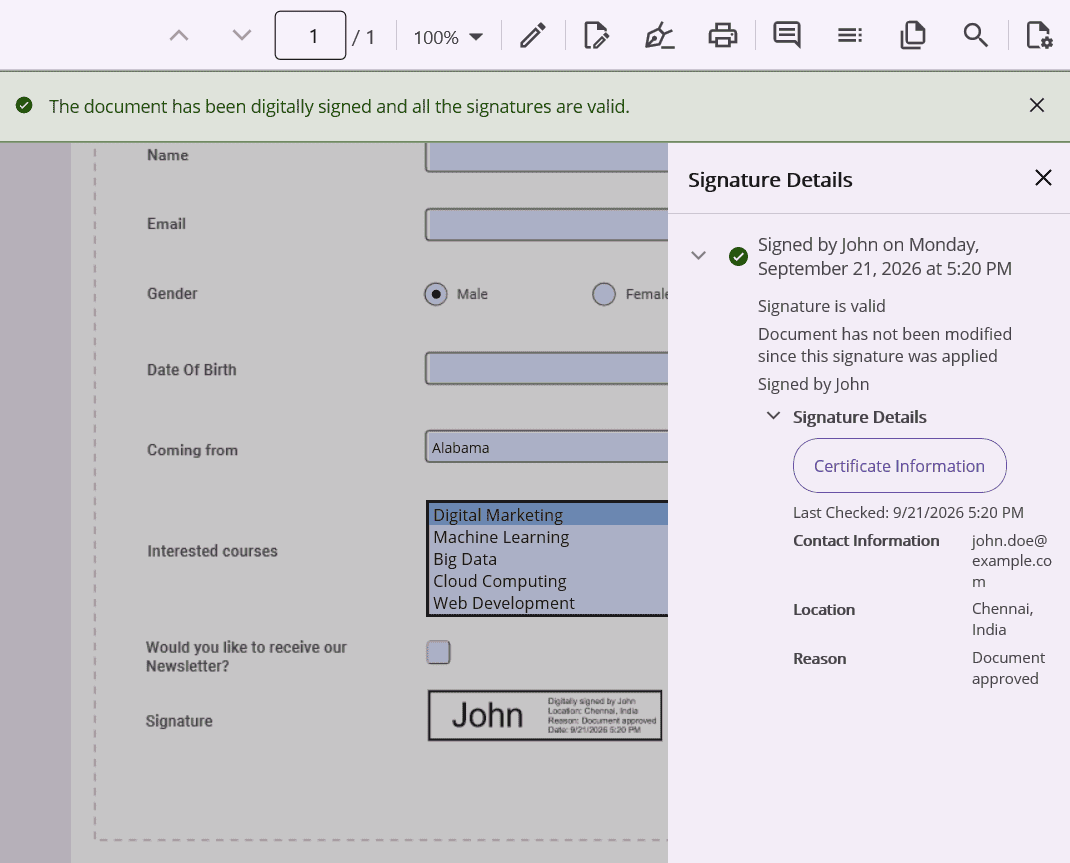Click John's digital signature field
This screenshot has width=1070, height=863.
click(545, 715)
